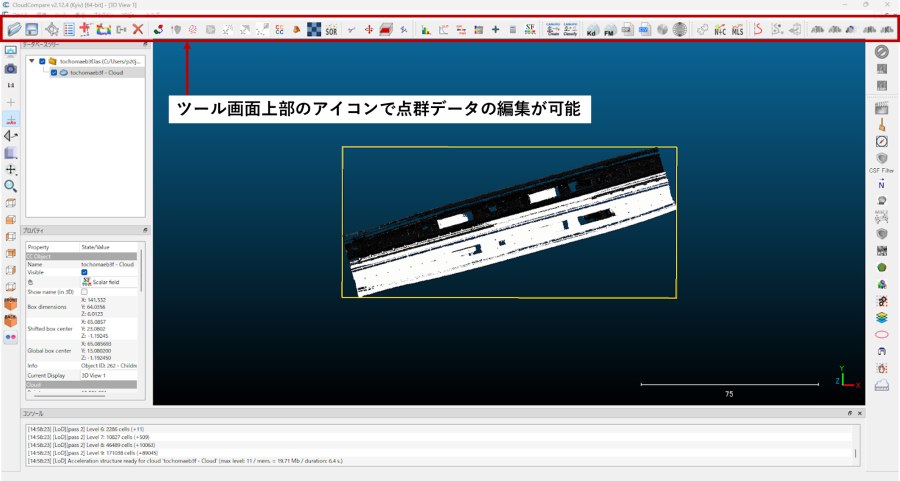Image resolution: width=900 pixels, height=481 pixels.
Task: Delete selected entity with red X icon
Action: coord(138,29)
